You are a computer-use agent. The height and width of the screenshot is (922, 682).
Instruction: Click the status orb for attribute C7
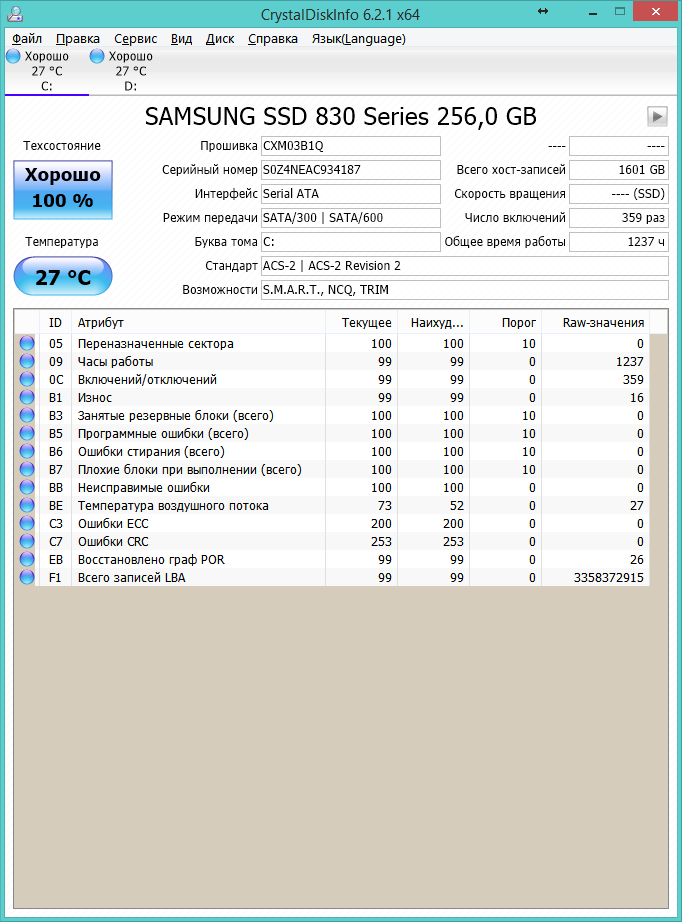pos(27,541)
